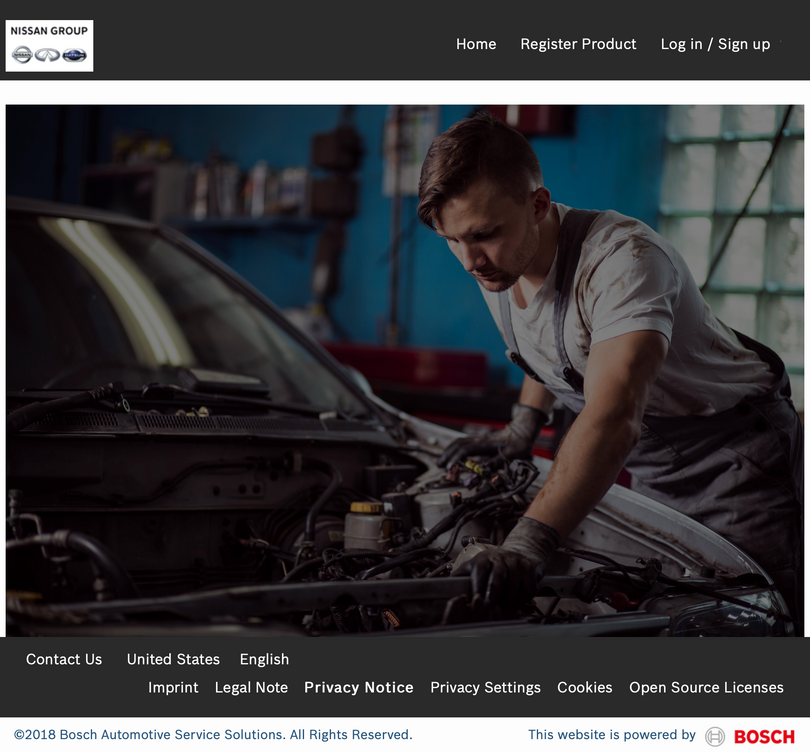Click the mechanic hero image
This screenshot has width=810, height=752.
pos(405,370)
